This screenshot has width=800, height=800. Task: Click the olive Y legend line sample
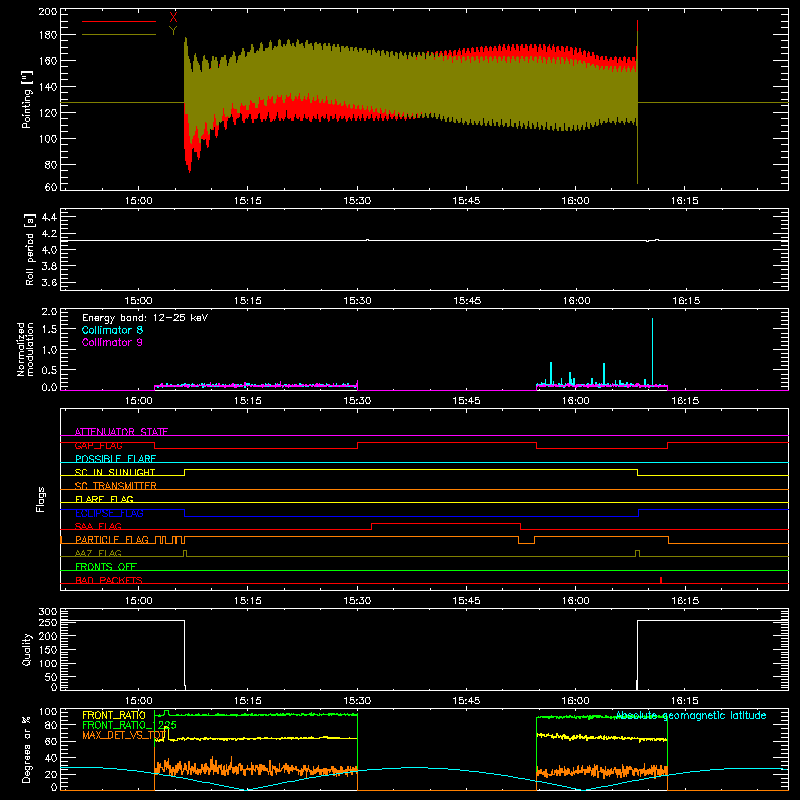coord(119,34)
